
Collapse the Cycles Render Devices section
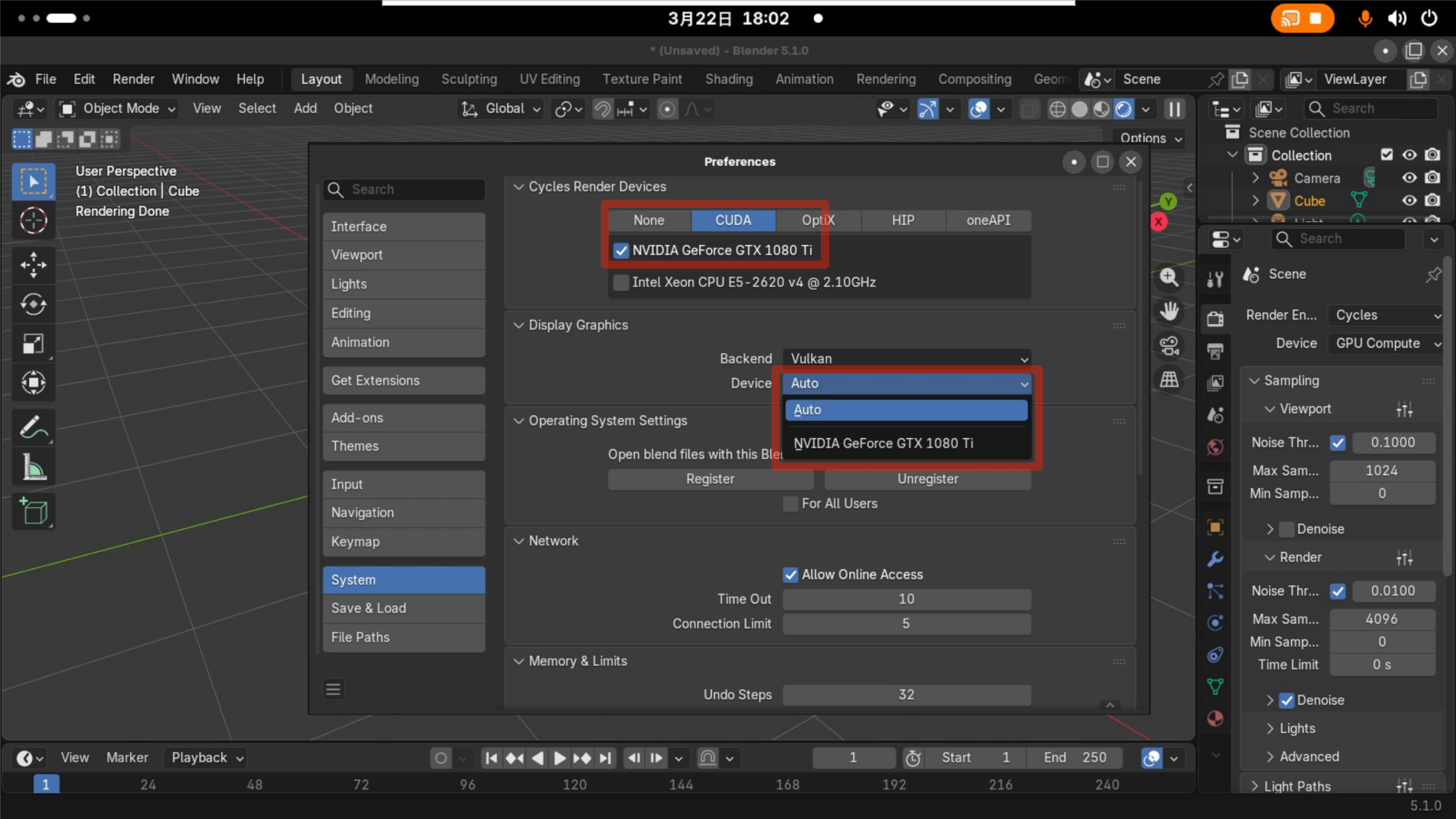518,187
